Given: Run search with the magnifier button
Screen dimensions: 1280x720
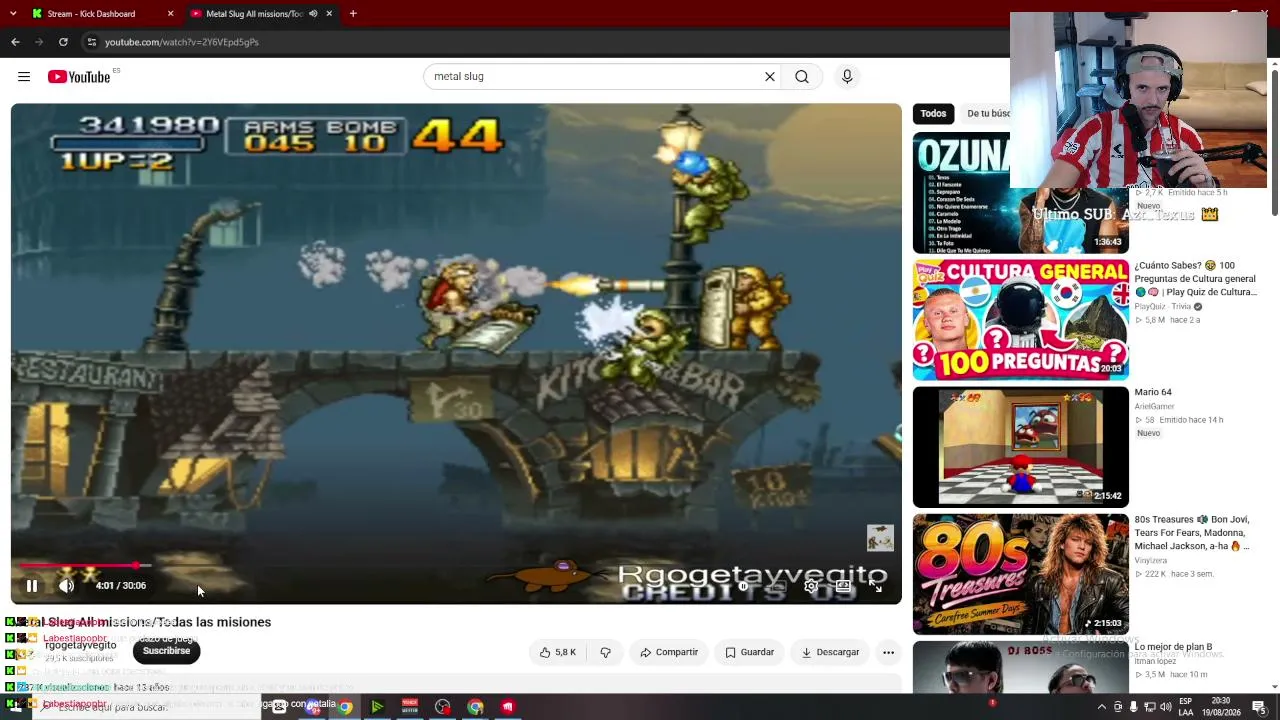Looking at the screenshot, I should [x=802, y=77].
